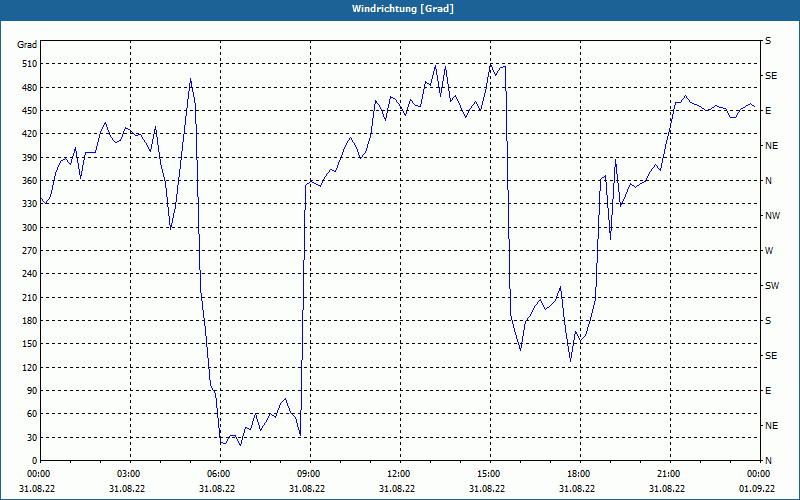
Task: Click the "E" compass label beside the 450 gridline
Action: 768,111
